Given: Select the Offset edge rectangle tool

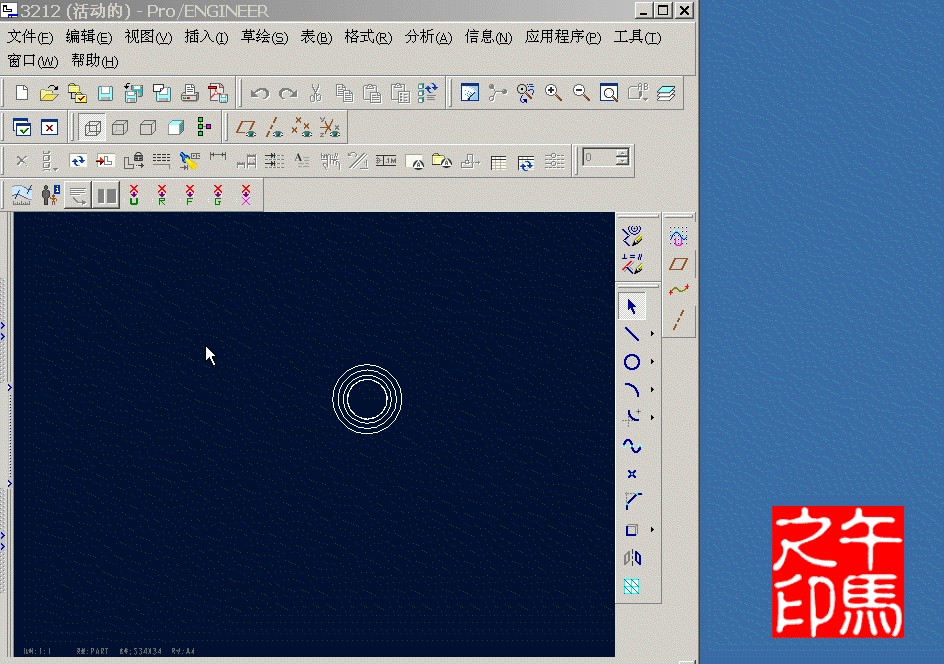Looking at the screenshot, I should tap(632, 530).
